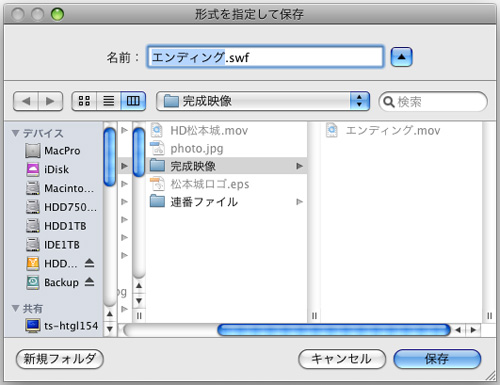The height and width of the screenshot is (385, 500).
Task: Click column resize handle after 完成映像 column
Action: click(314, 315)
